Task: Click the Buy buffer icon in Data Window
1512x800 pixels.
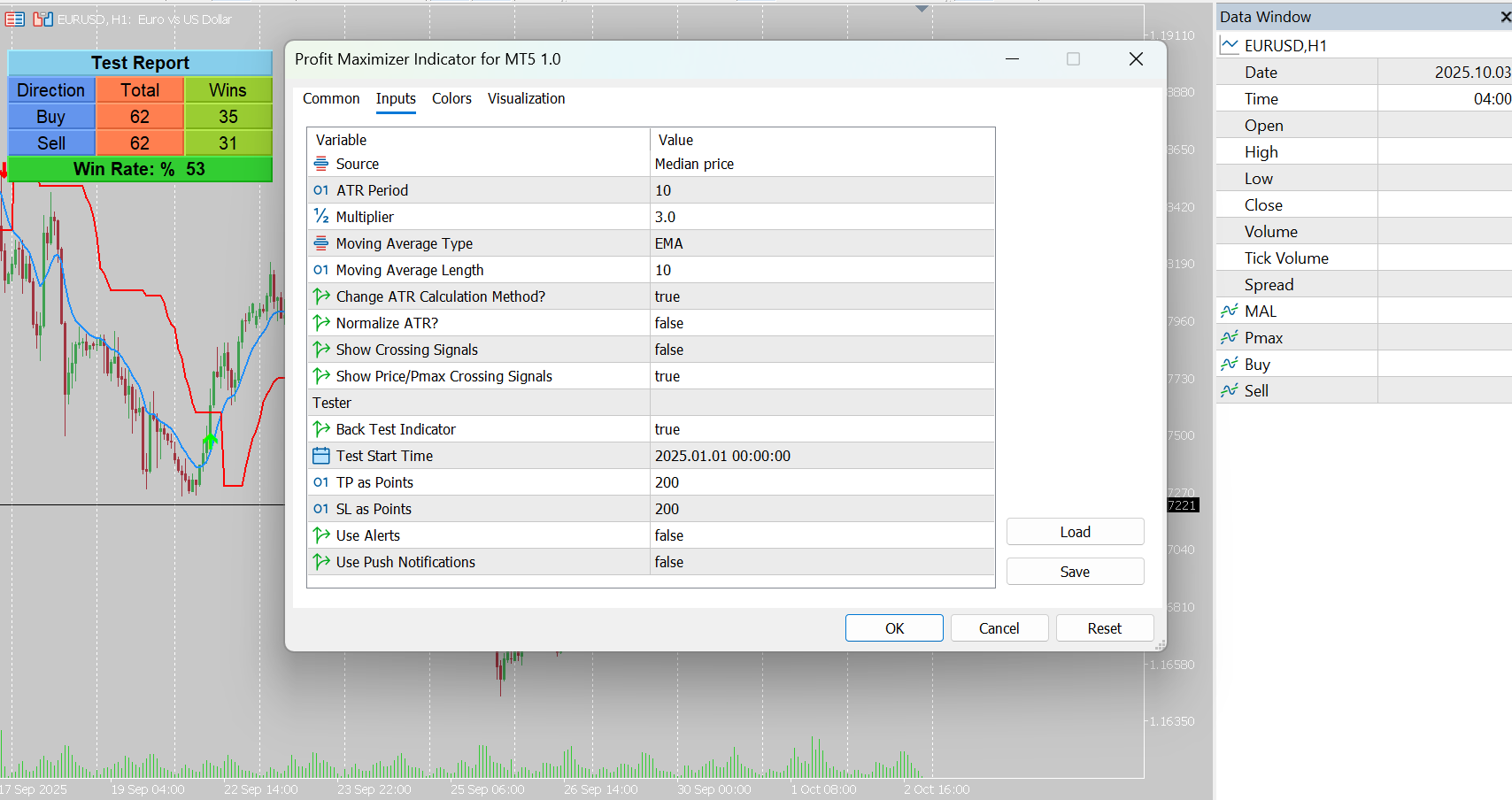Action: tap(1230, 364)
